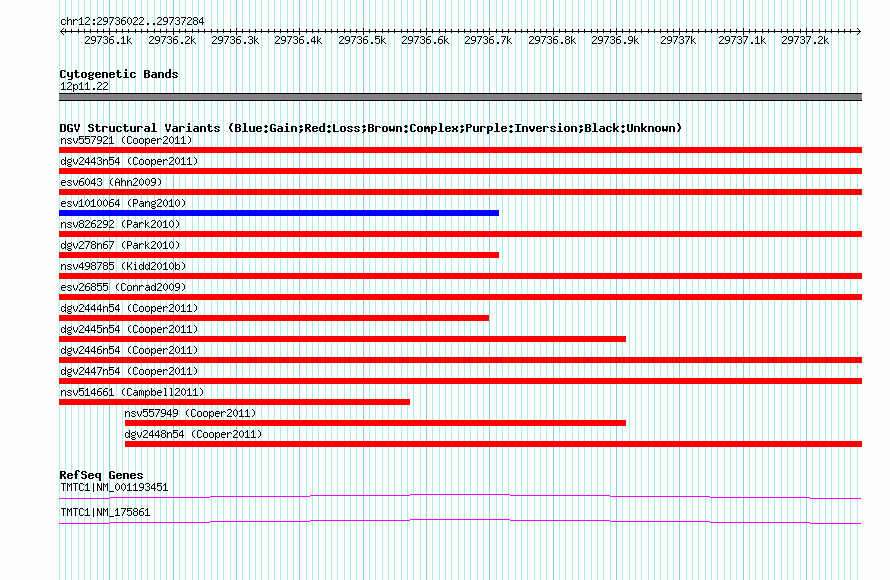Click the 29736.8k ruler tick label
This screenshot has width=890, height=580.
point(552,40)
